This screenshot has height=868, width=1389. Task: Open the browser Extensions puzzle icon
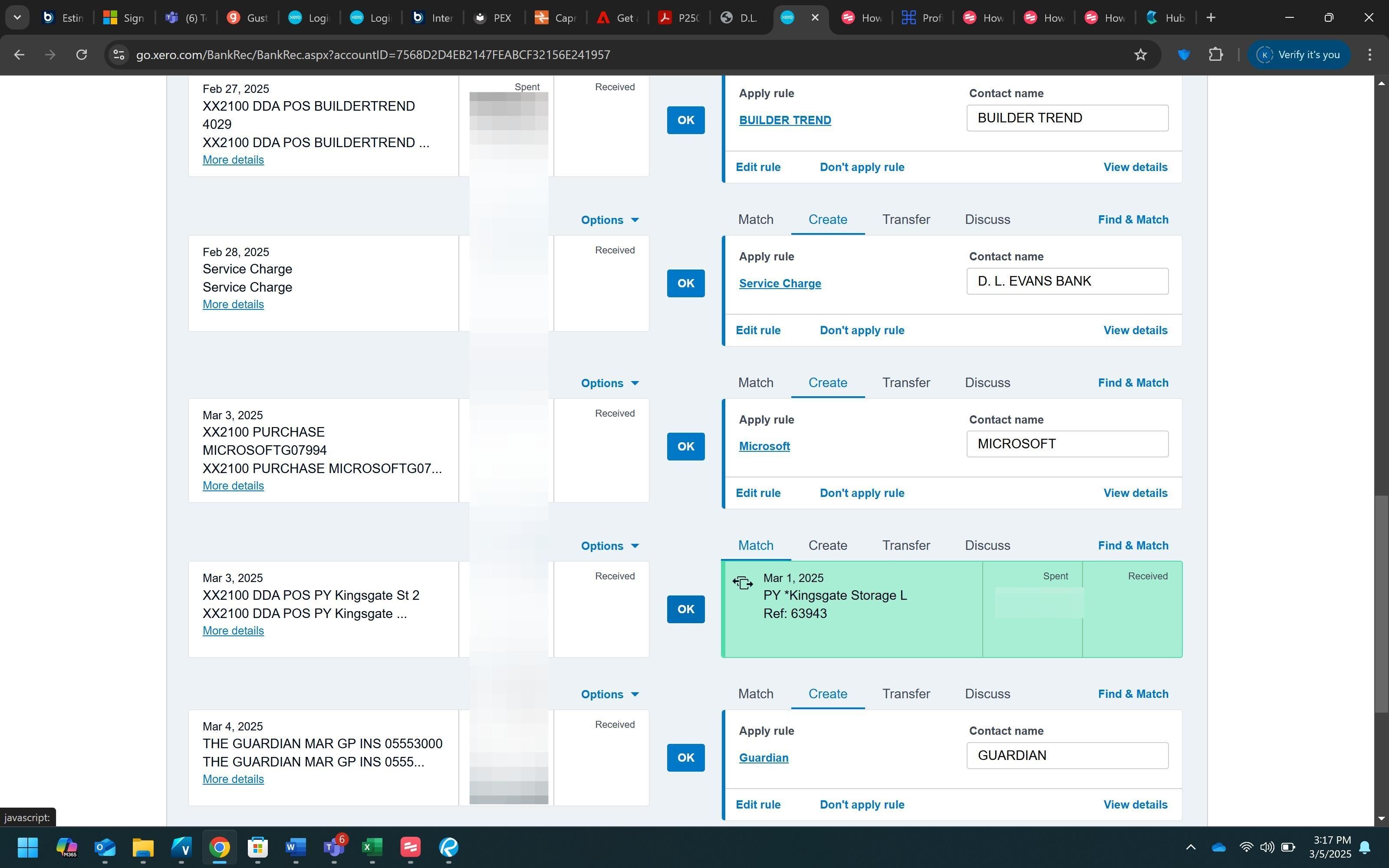click(1215, 55)
